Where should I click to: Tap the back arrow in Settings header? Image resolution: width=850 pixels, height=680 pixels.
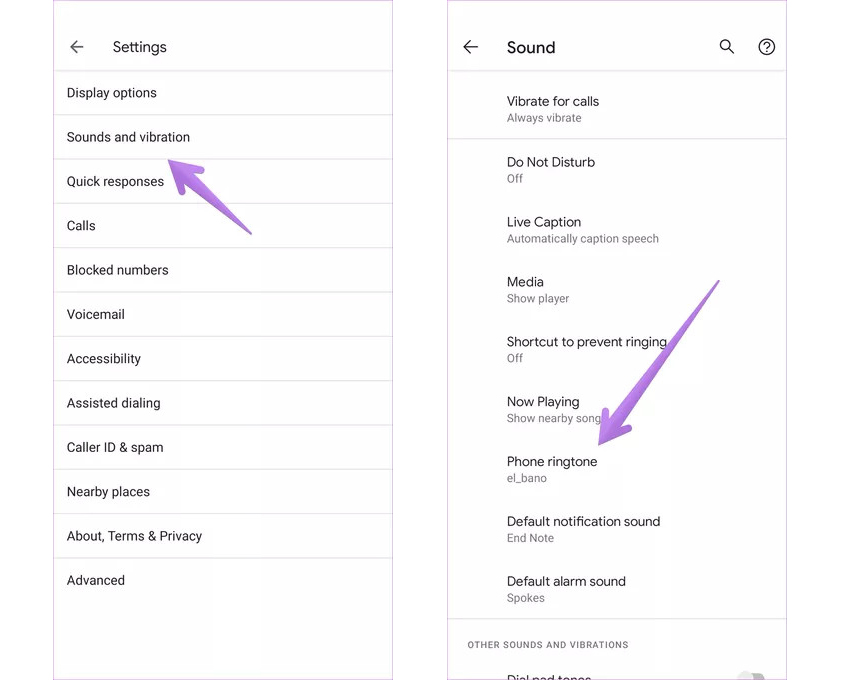click(x=77, y=47)
